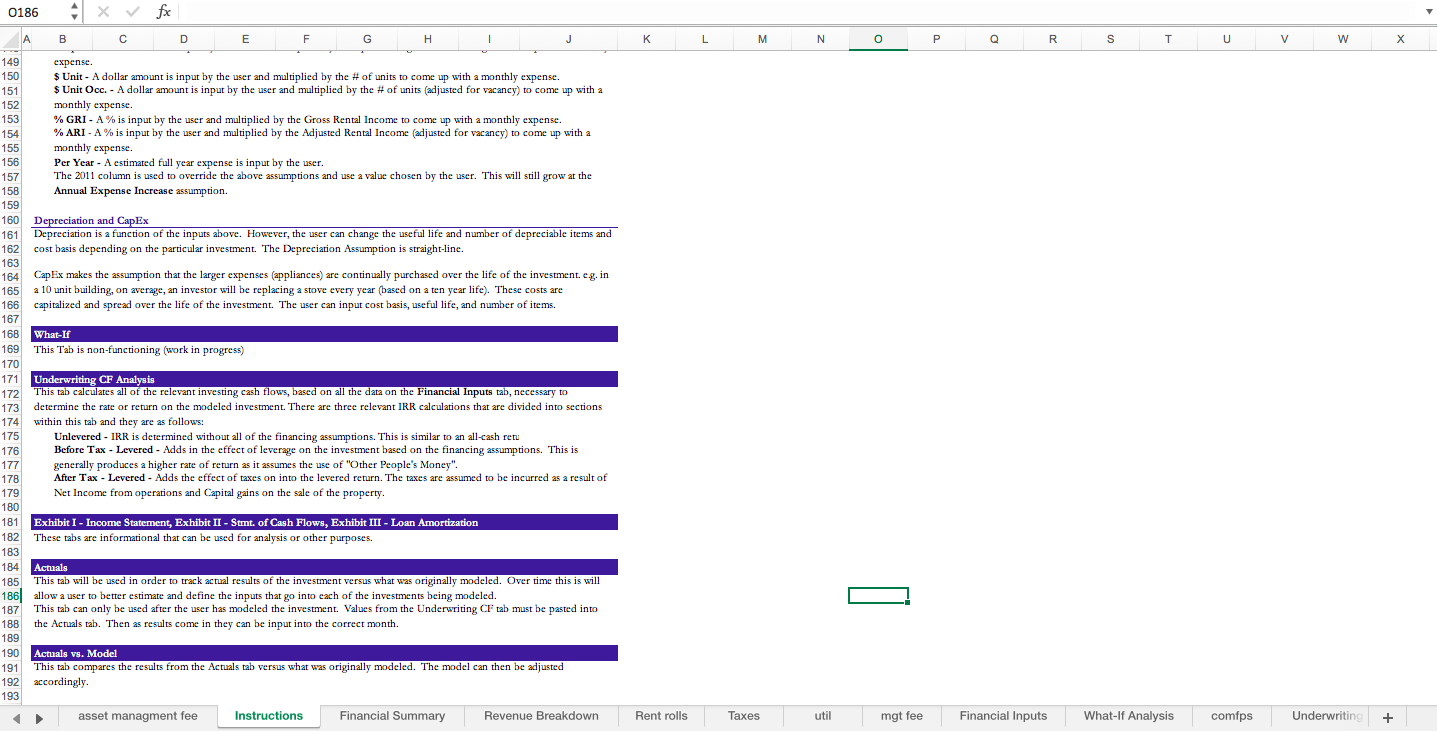
Task: Click the Insert Function (fx) icon
Action: coord(163,12)
